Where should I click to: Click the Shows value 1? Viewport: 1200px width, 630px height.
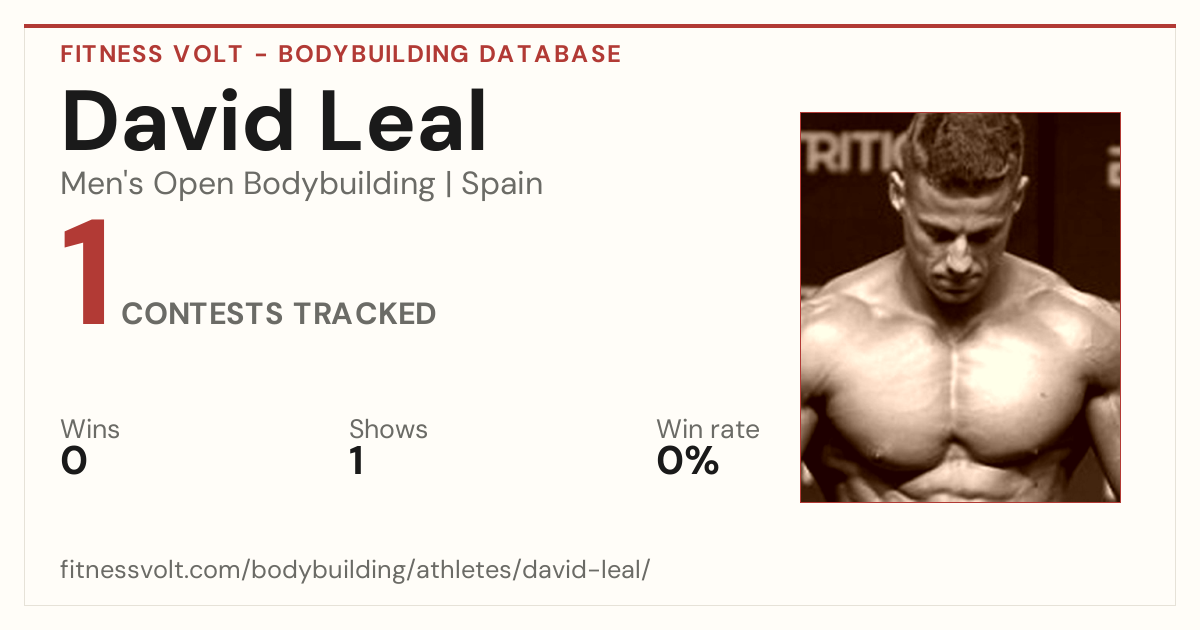[357, 461]
